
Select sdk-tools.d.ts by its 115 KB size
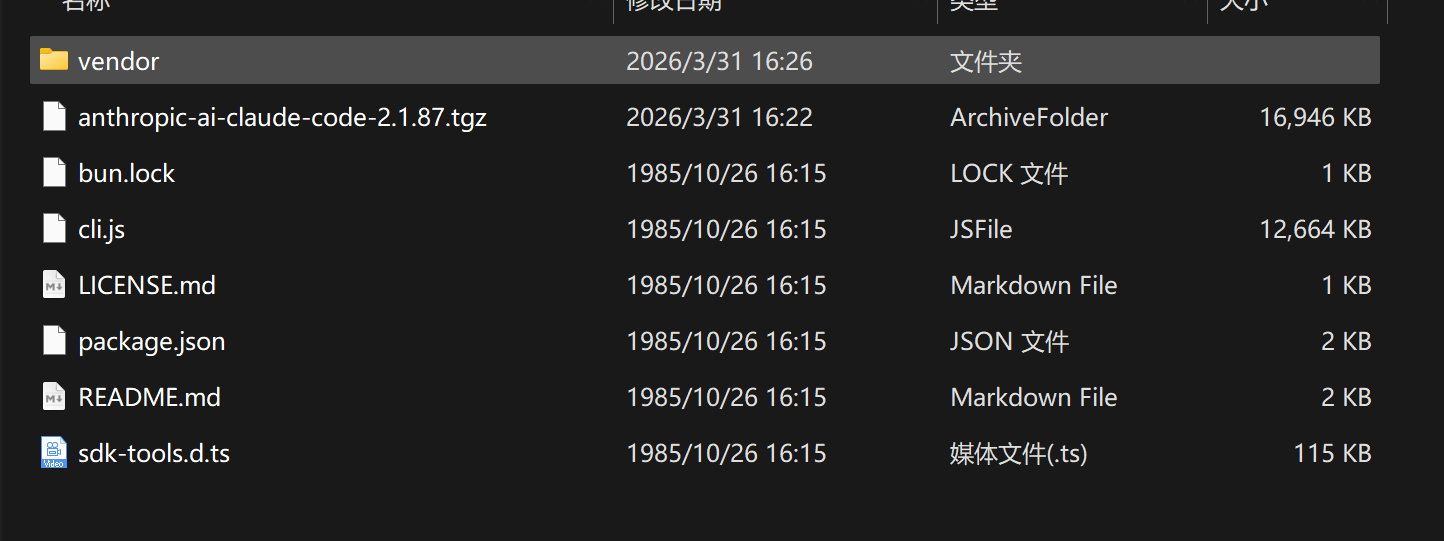click(1332, 453)
